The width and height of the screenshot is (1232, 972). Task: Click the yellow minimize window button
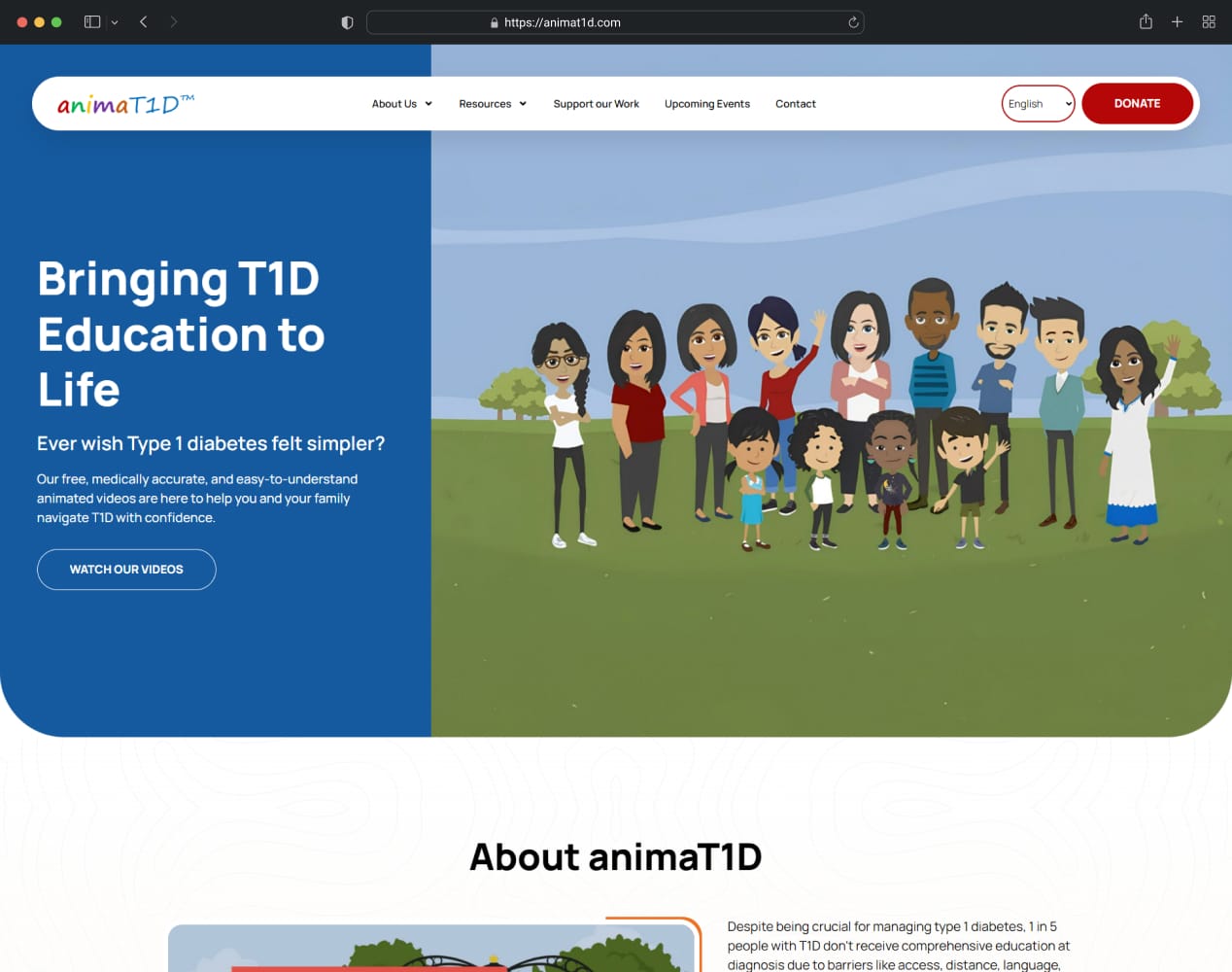39,21
